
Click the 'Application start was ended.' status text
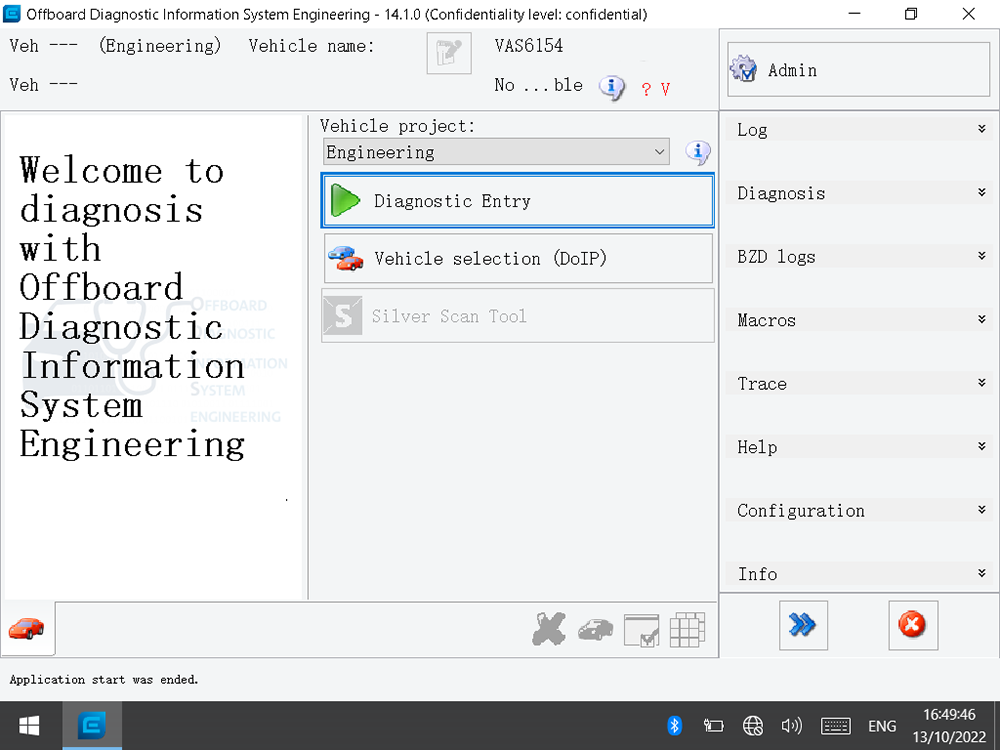click(x=104, y=680)
